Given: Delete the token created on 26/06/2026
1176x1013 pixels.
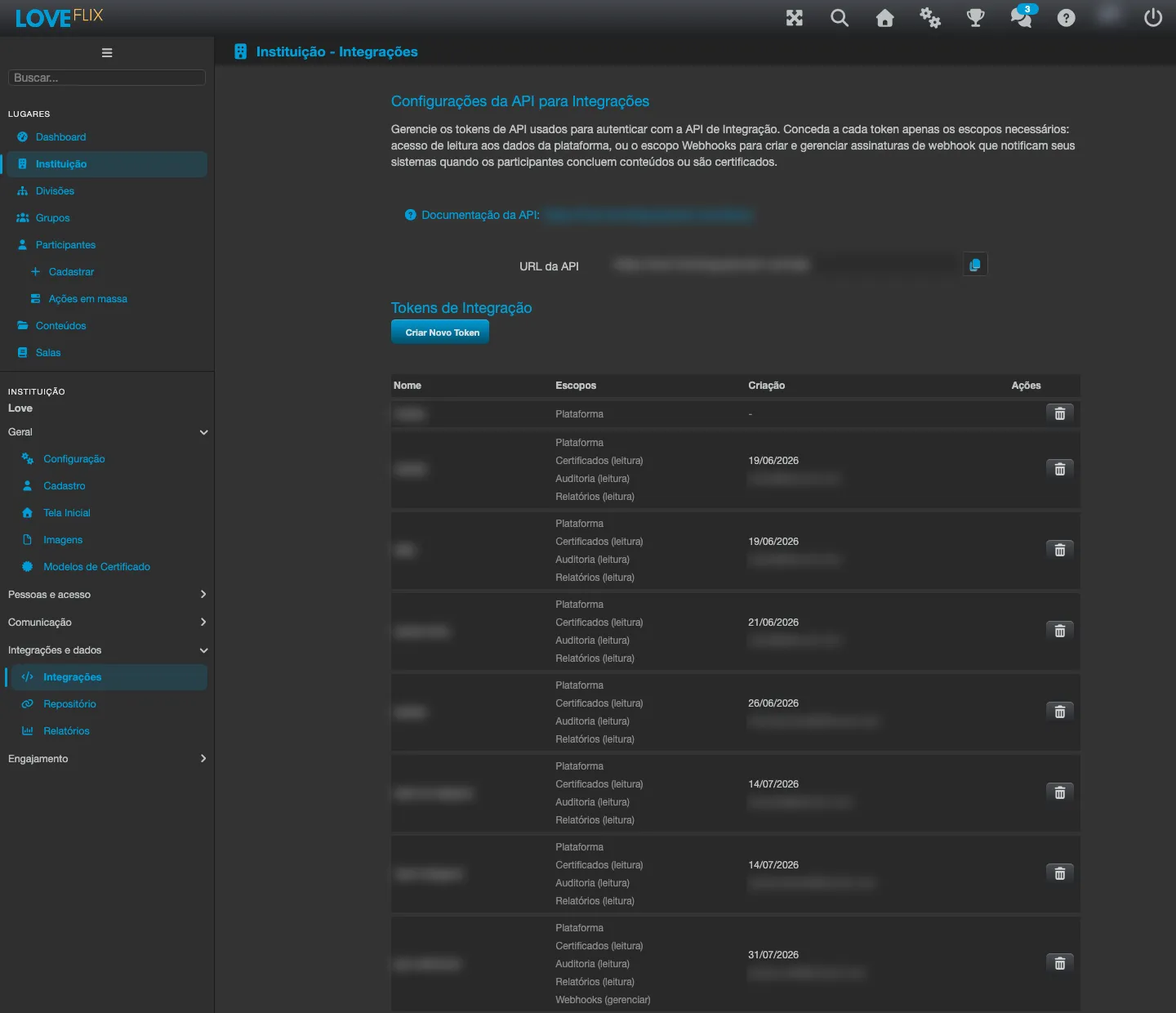Looking at the screenshot, I should click(x=1060, y=712).
